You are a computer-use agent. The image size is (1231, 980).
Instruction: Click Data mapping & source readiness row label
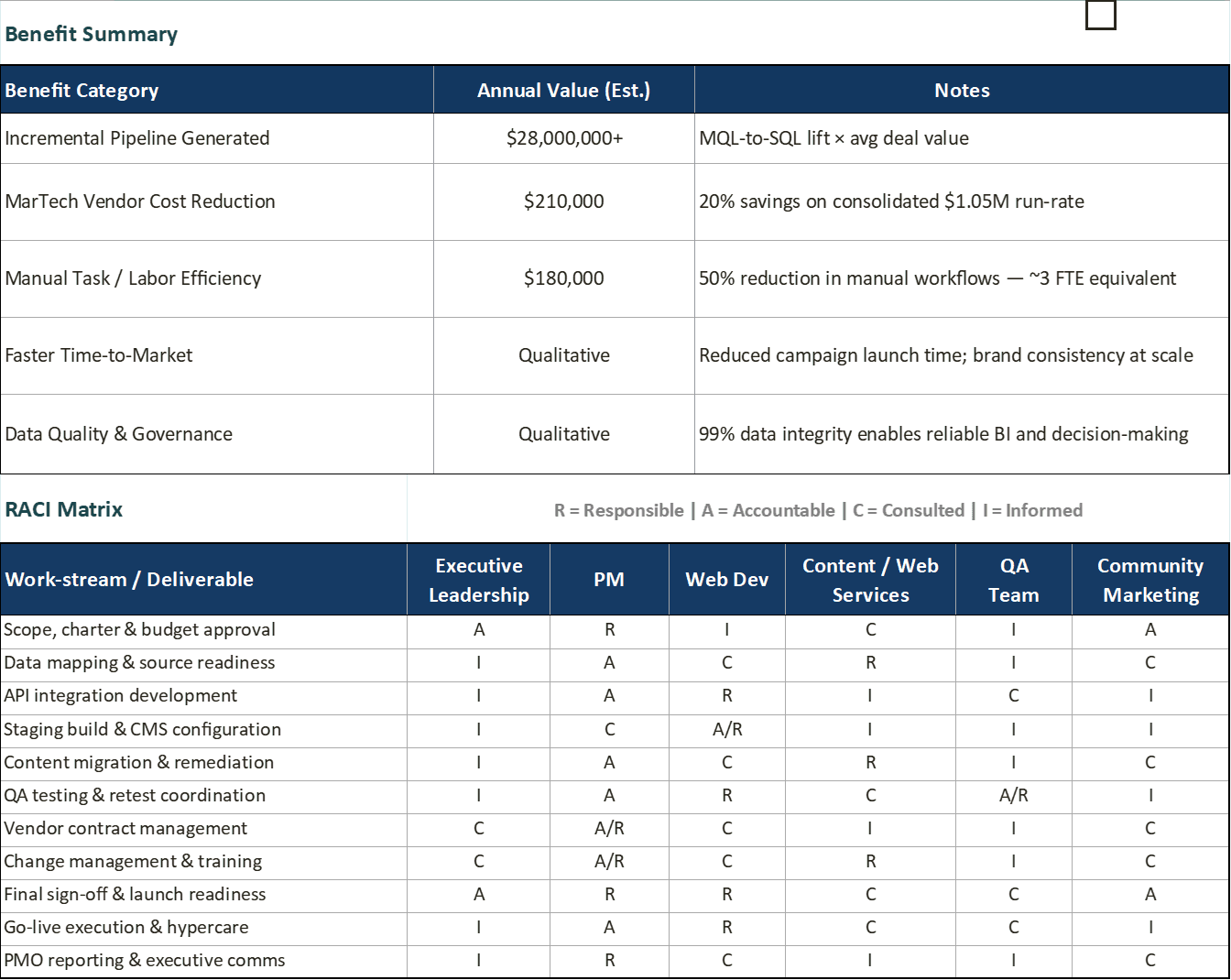[203, 663]
